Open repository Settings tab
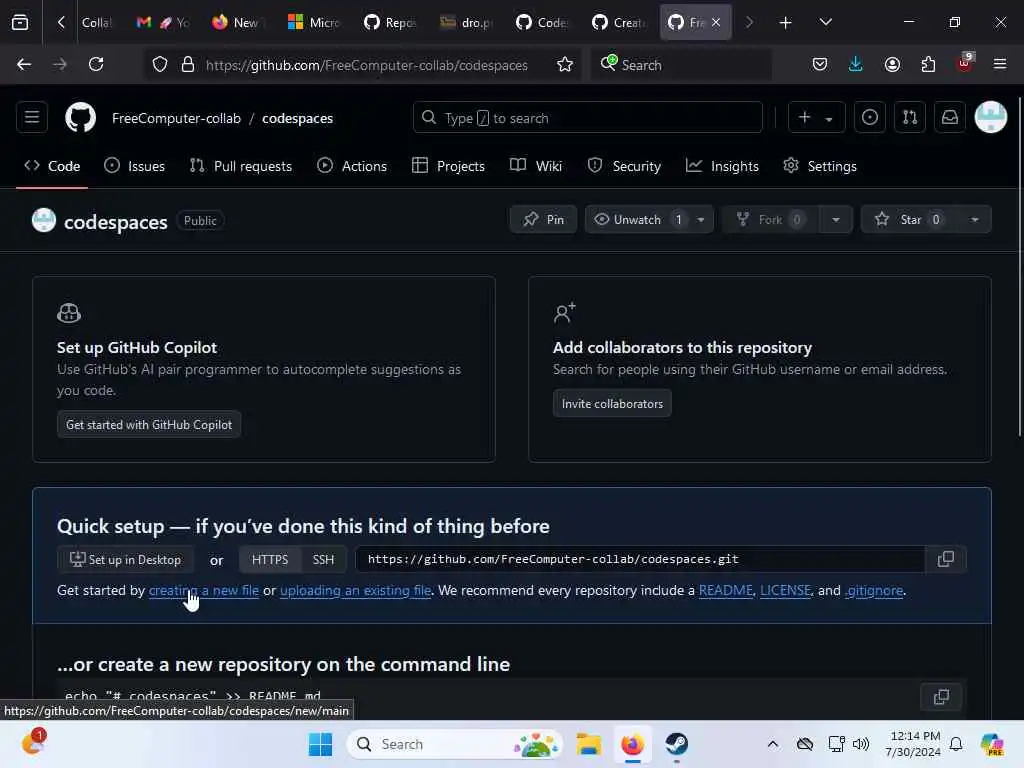Screen dimensions: 1024x768 click(820, 166)
